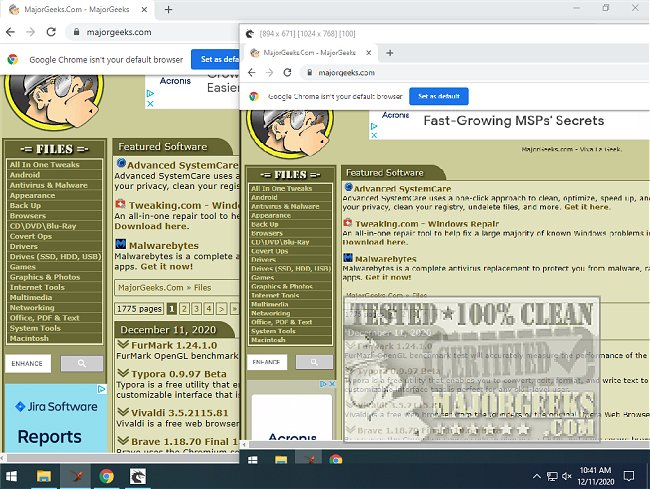The height and width of the screenshot is (489, 650).
Task: Click the Jira Software Reports ad
Action: (x=56, y=419)
